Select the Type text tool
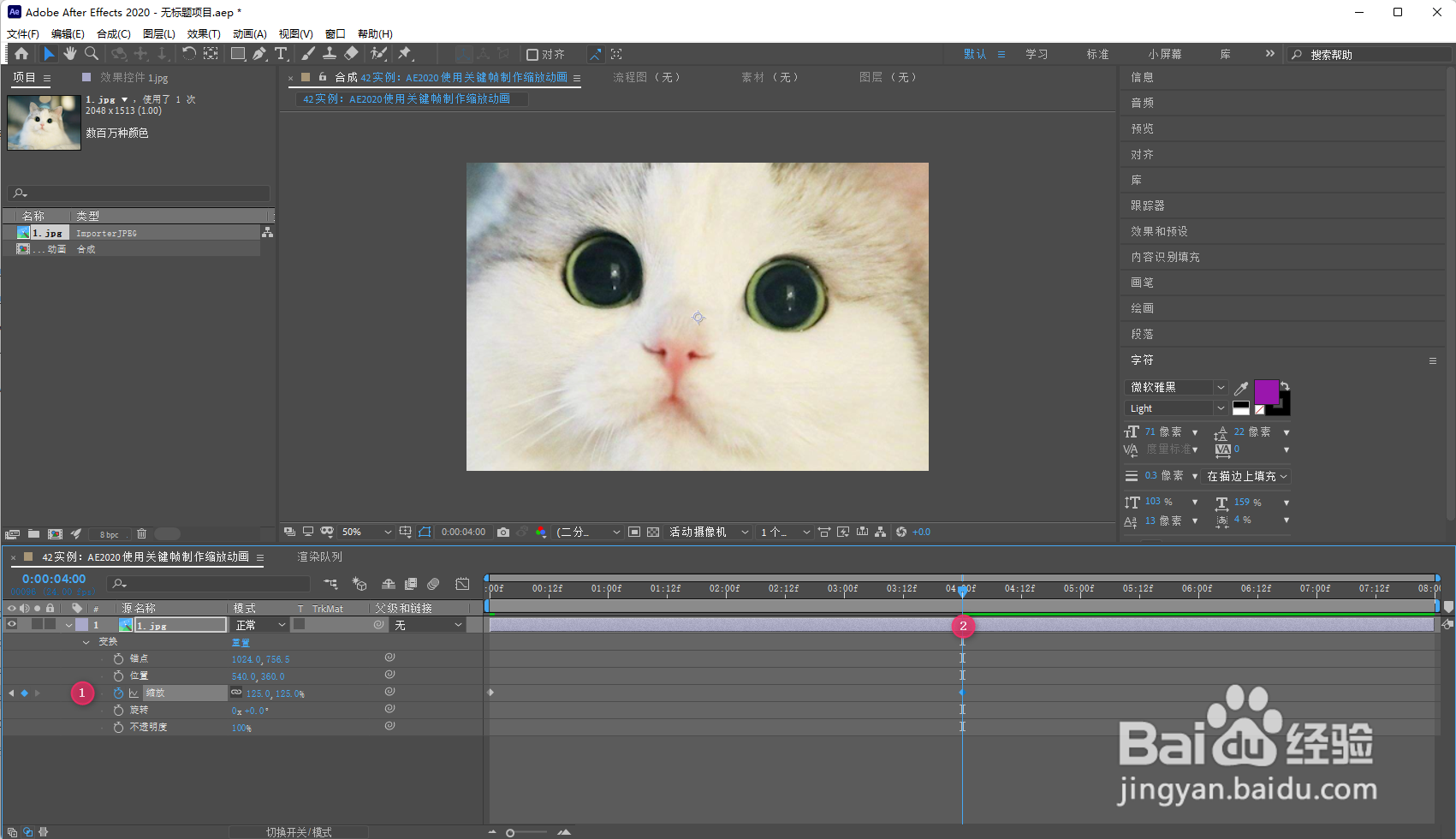Screen dimensions: 1456x839 281,54
